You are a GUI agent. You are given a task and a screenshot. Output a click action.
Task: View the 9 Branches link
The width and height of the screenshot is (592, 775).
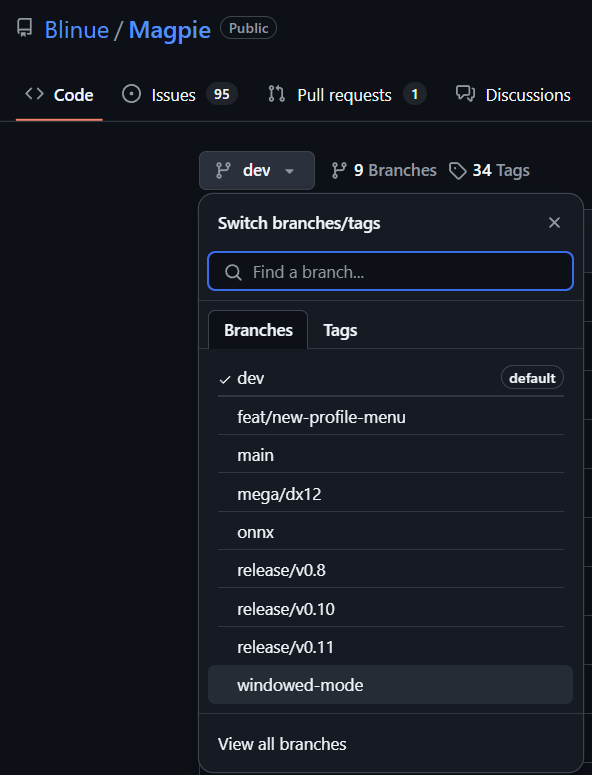tap(384, 171)
